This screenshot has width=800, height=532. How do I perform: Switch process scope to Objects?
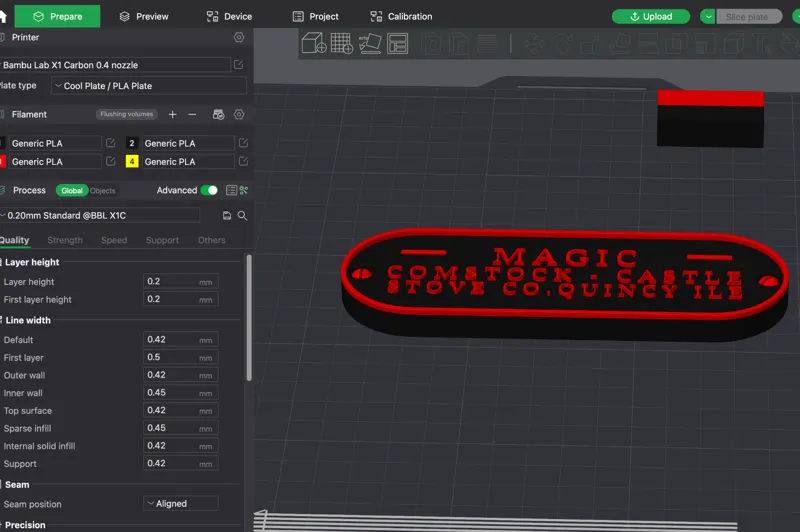[x=103, y=191]
